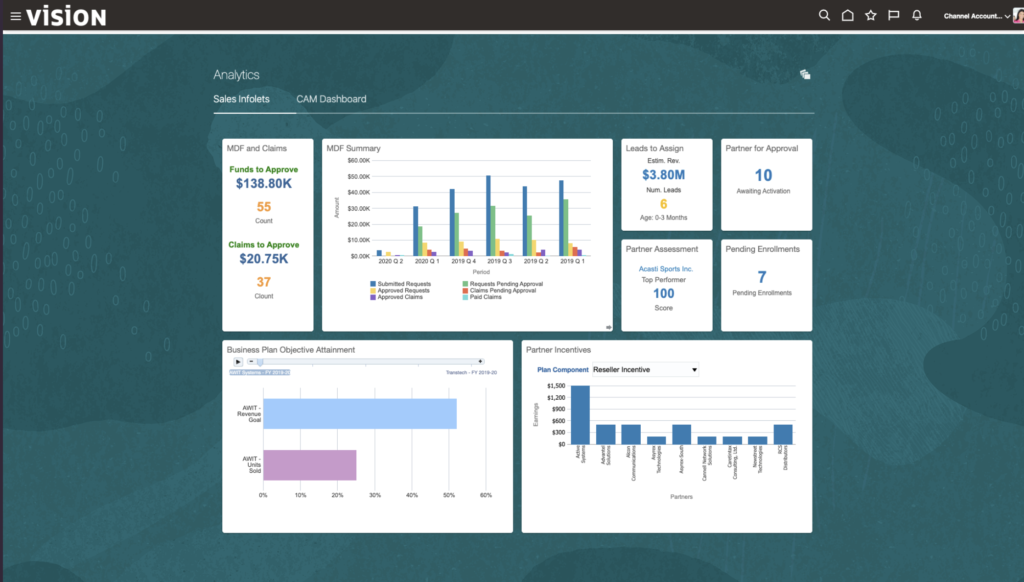The image size is (1024, 582).
Task: Click the Transtech - FY 2019-20 link
Action: pyautogui.click(x=472, y=372)
